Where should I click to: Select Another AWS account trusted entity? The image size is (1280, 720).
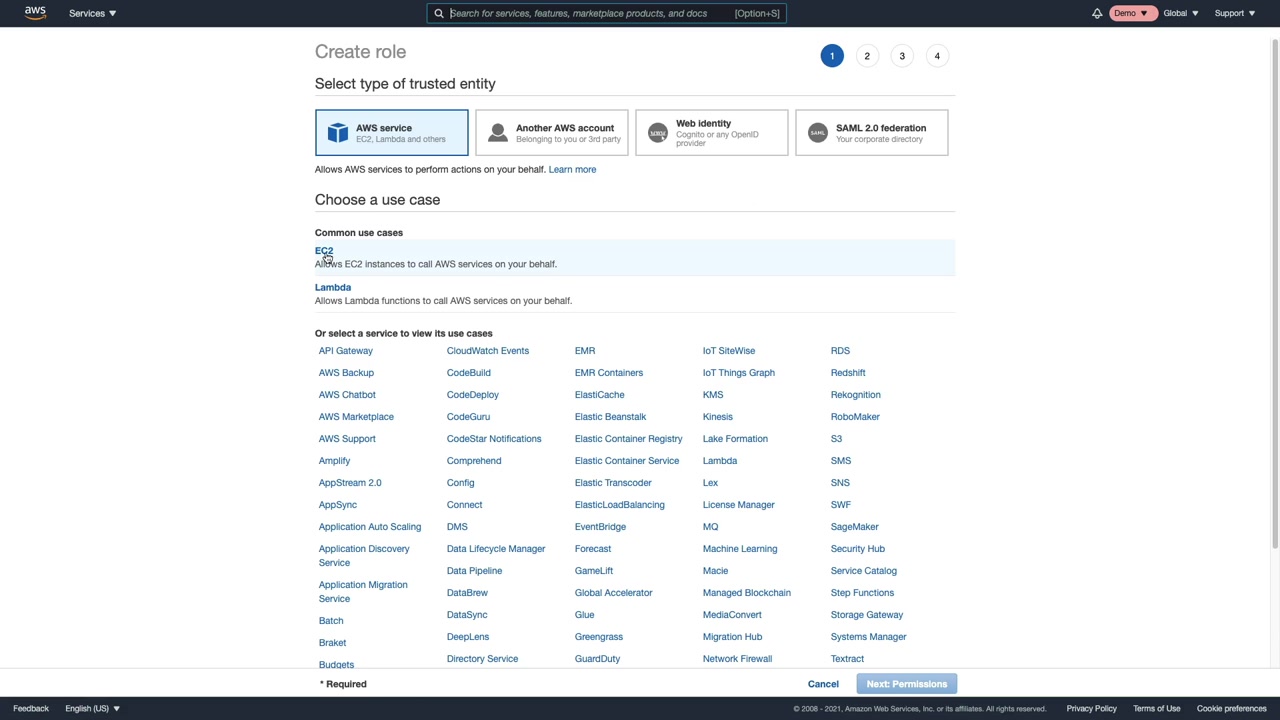[x=551, y=133]
